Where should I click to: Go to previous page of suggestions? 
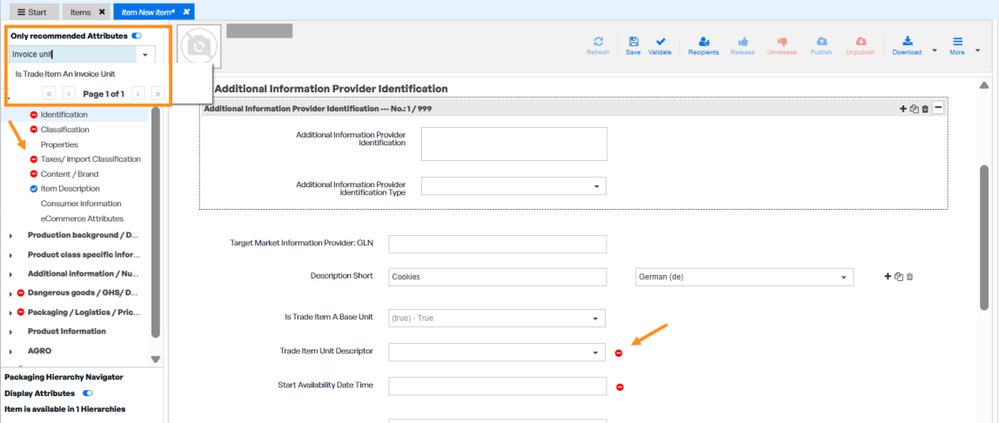(69, 94)
